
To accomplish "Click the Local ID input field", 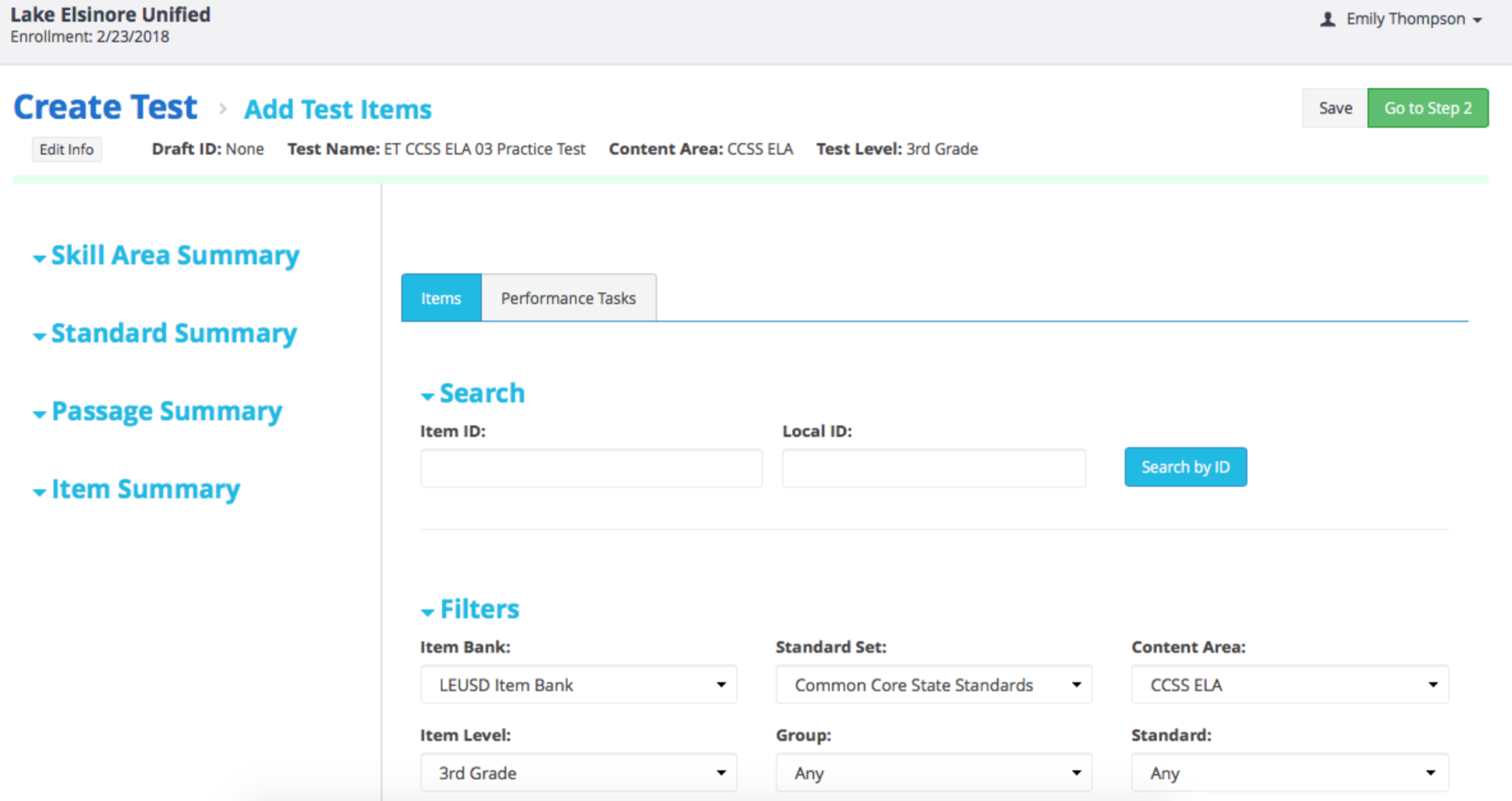I will point(933,468).
